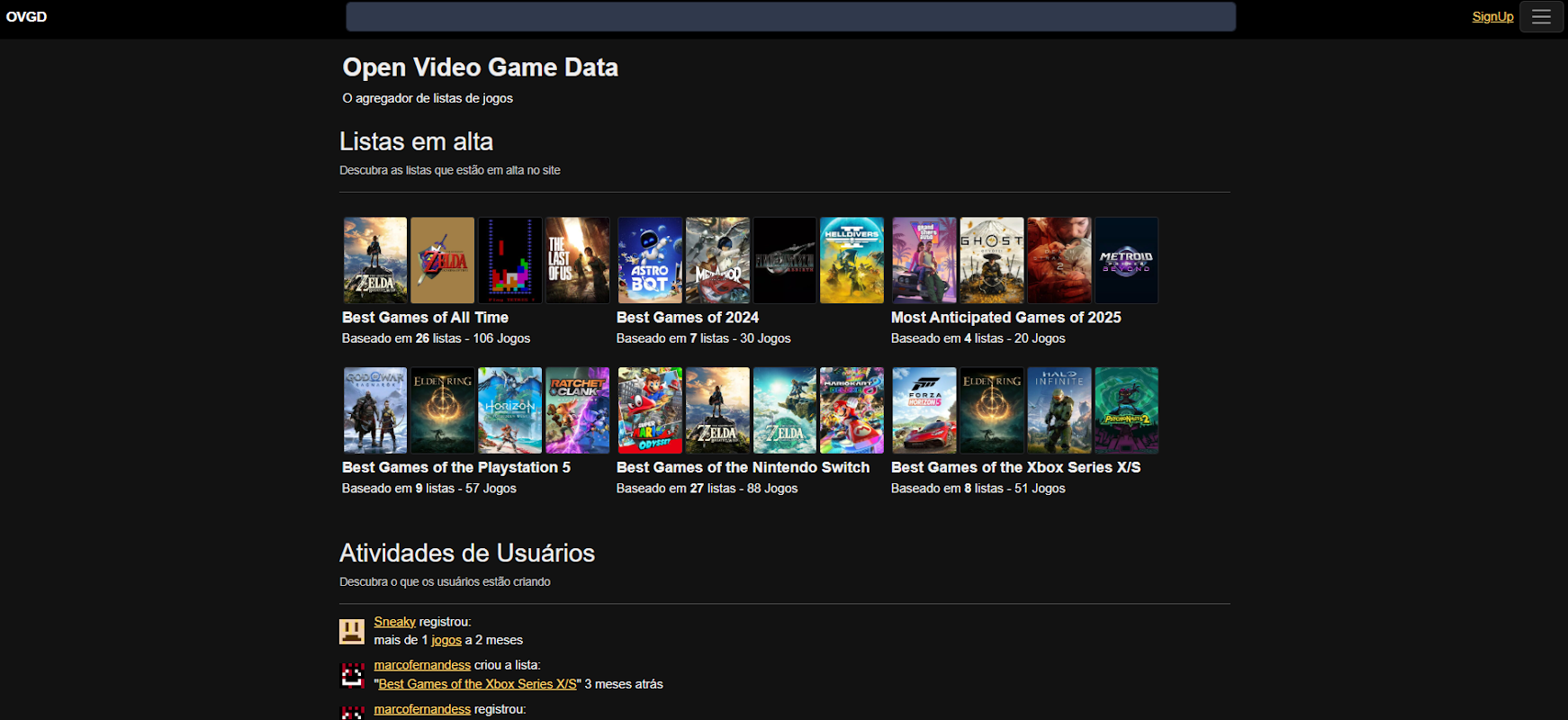The height and width of the screenshot is (720, 1568).
Task: Open the Tetris cover thumbnail
Action: tap(510, 260)
